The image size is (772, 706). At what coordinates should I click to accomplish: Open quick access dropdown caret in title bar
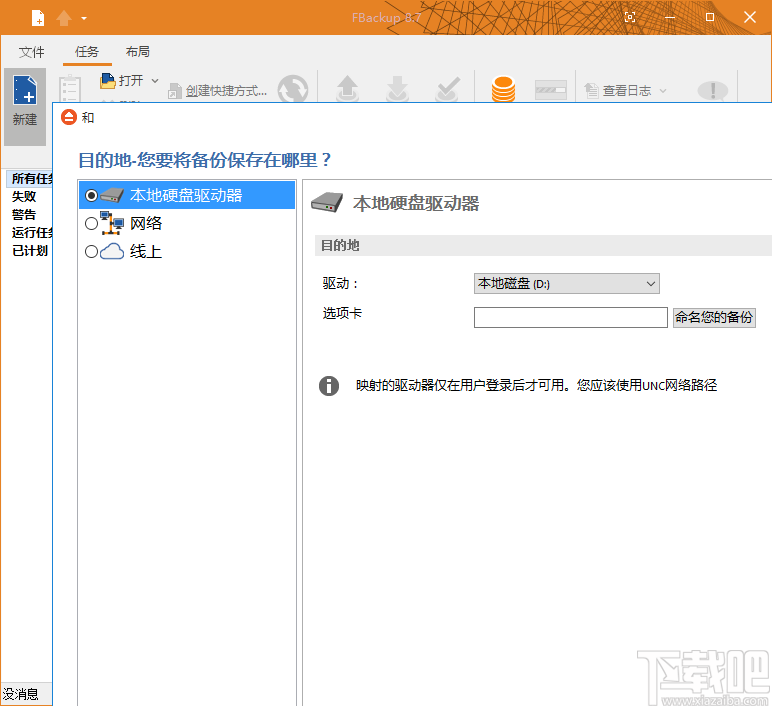[84, 19]
